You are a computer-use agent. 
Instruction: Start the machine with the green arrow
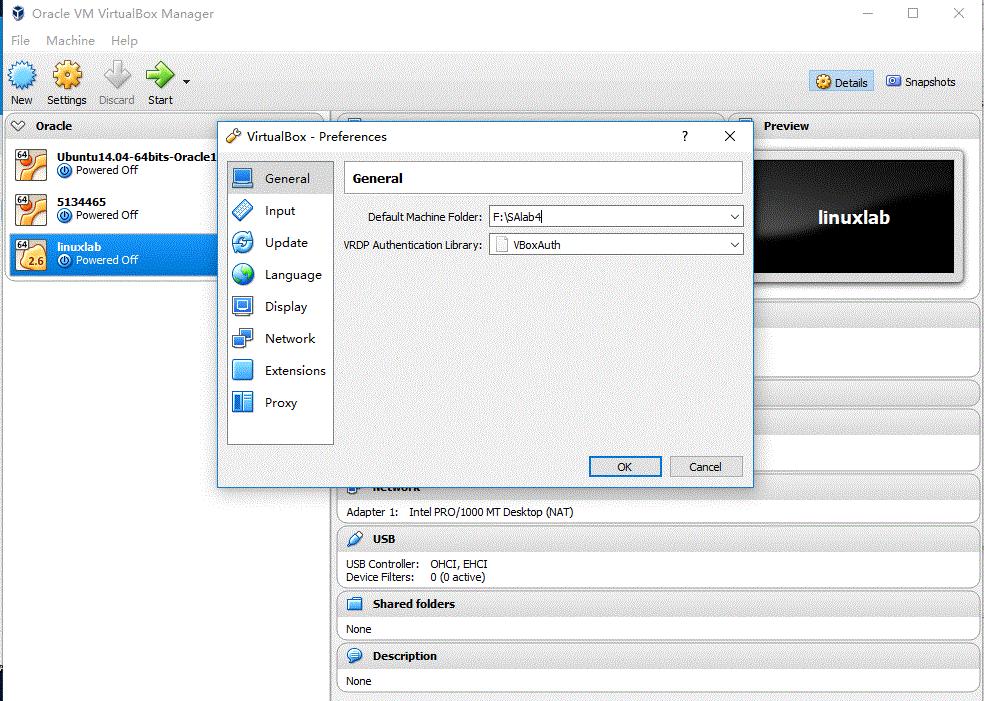[160, 75]
